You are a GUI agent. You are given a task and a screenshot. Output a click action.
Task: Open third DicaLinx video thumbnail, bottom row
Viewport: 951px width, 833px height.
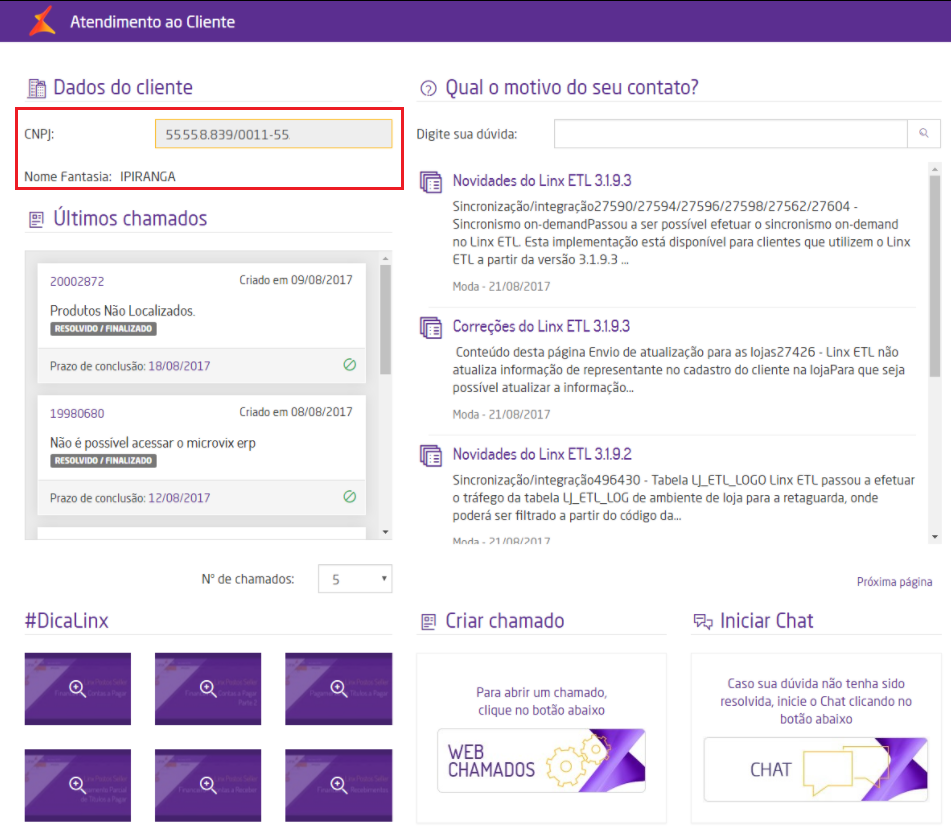pyautogui.click(x=338, y=785)
